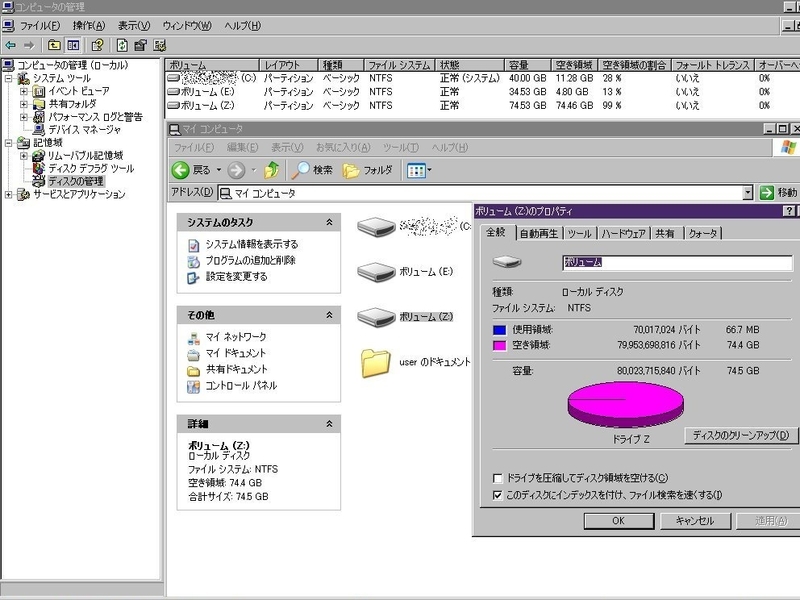Click キャンセル in Z drive properties dialog
The height and width of the screenshot is (600, 800).
click(695, 521)
